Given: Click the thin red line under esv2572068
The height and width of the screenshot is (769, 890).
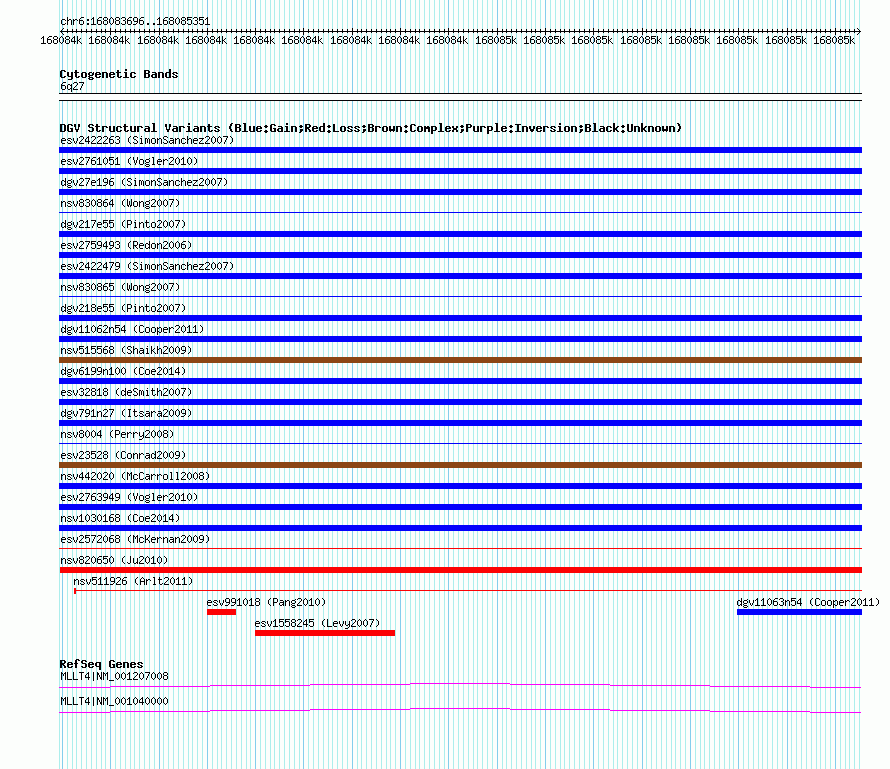Looking at the screenshot, I should tap(460, 549).
